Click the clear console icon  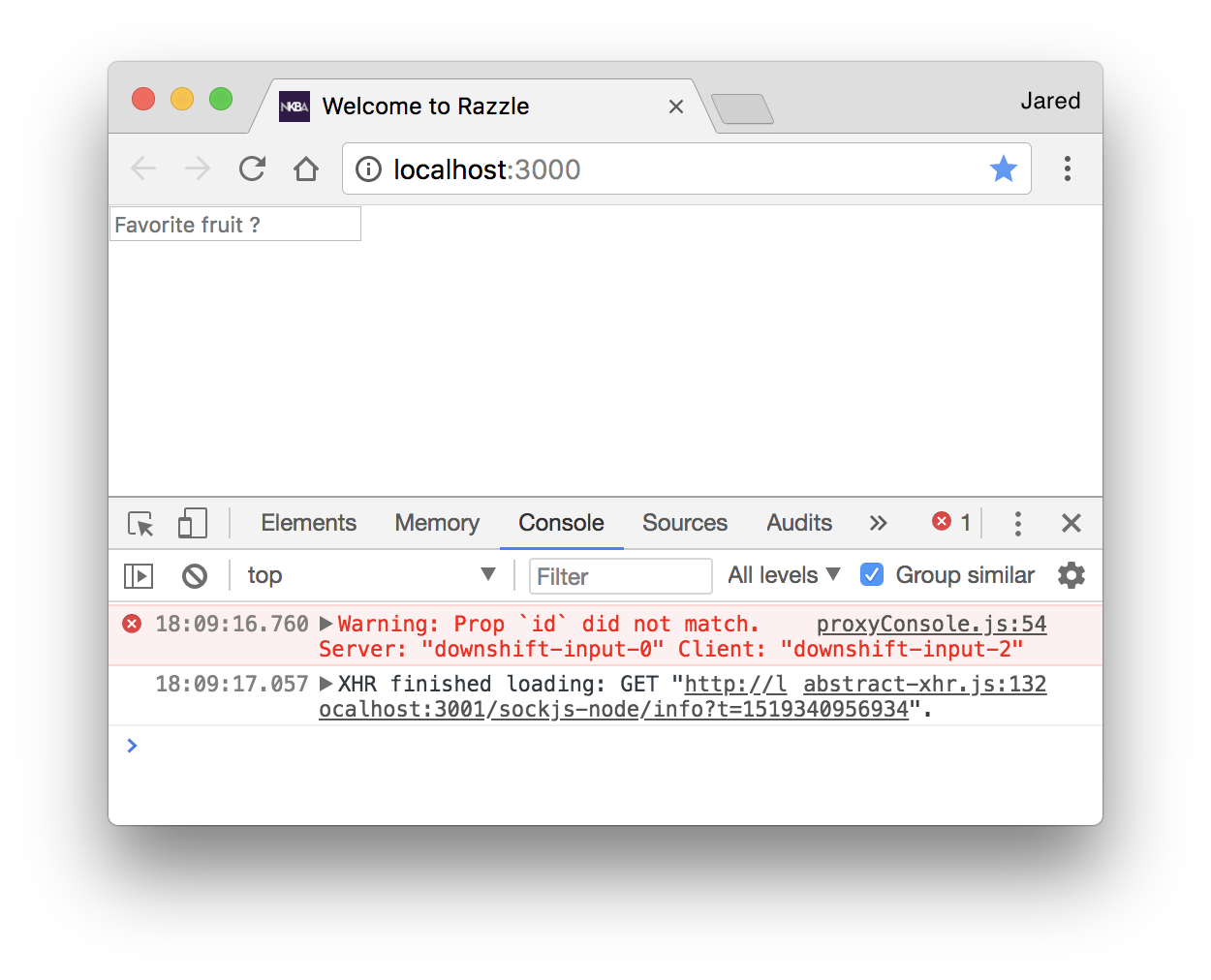[195, 575]
